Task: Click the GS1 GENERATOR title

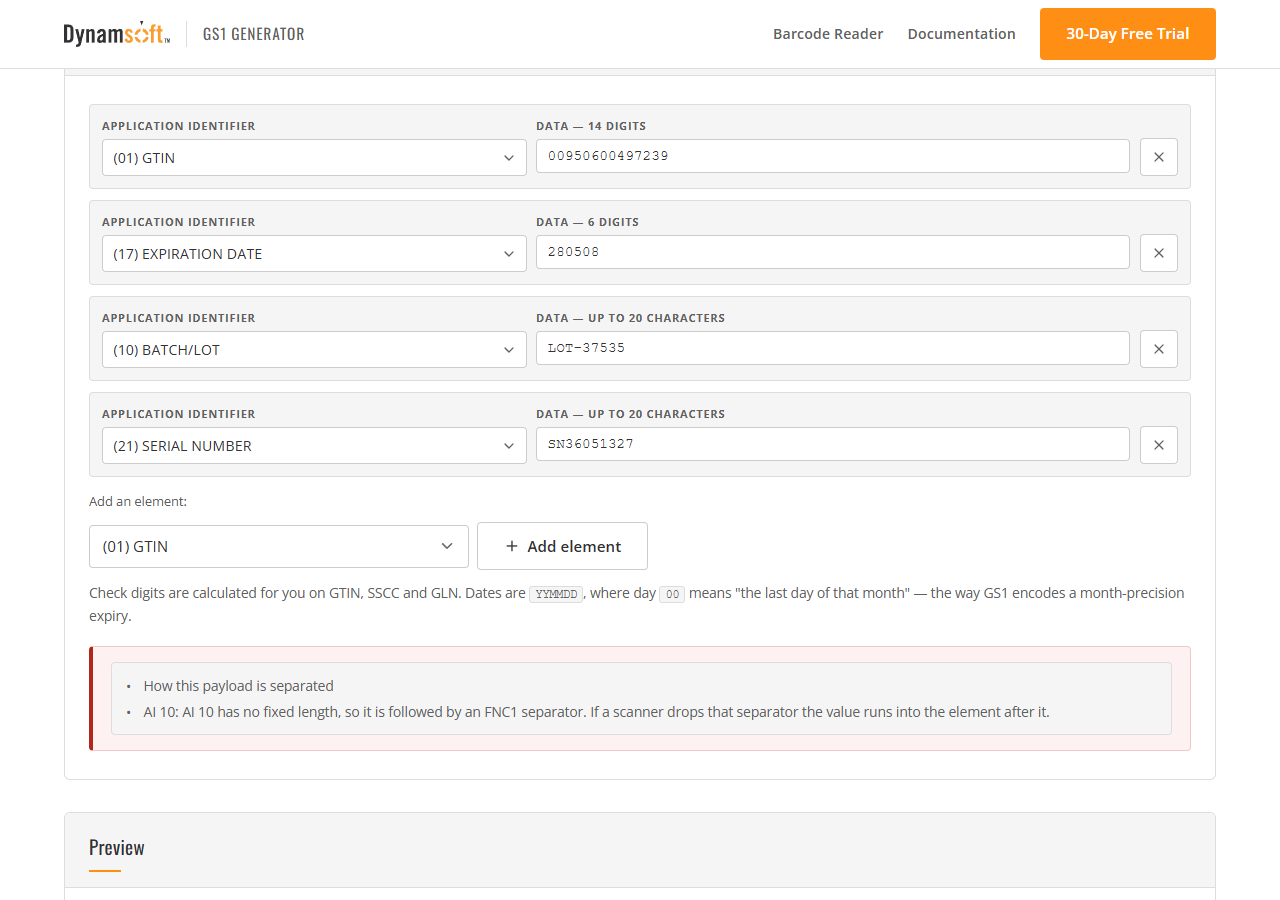Action: click(x=254, y=34)
